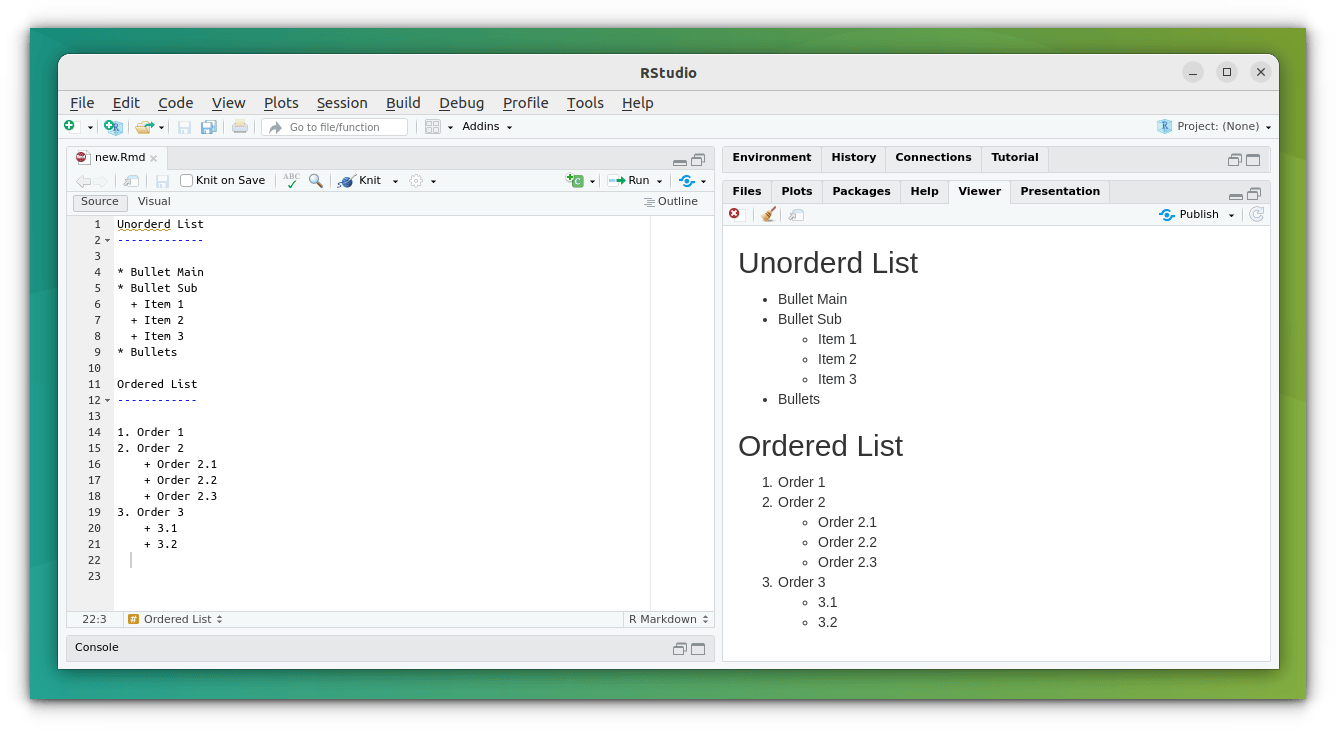The width and height of the screenshot is (1336, 731).
Task: Click the Save All icon
Action: pos(209,127)
